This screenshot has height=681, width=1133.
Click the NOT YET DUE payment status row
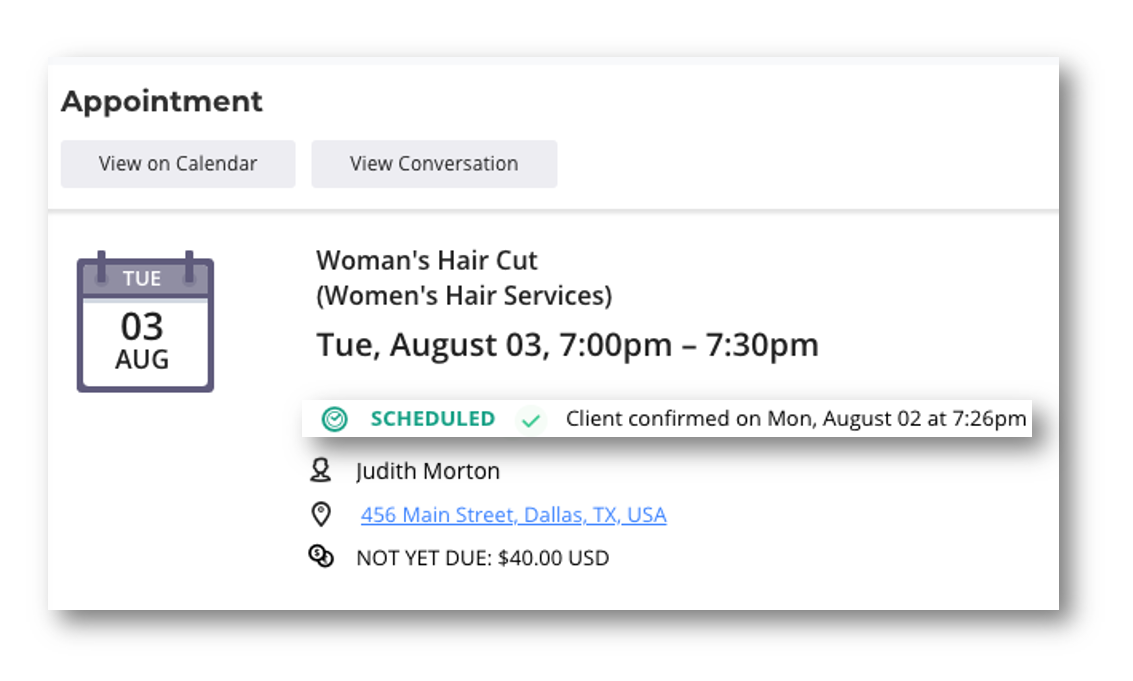point(482,557)
